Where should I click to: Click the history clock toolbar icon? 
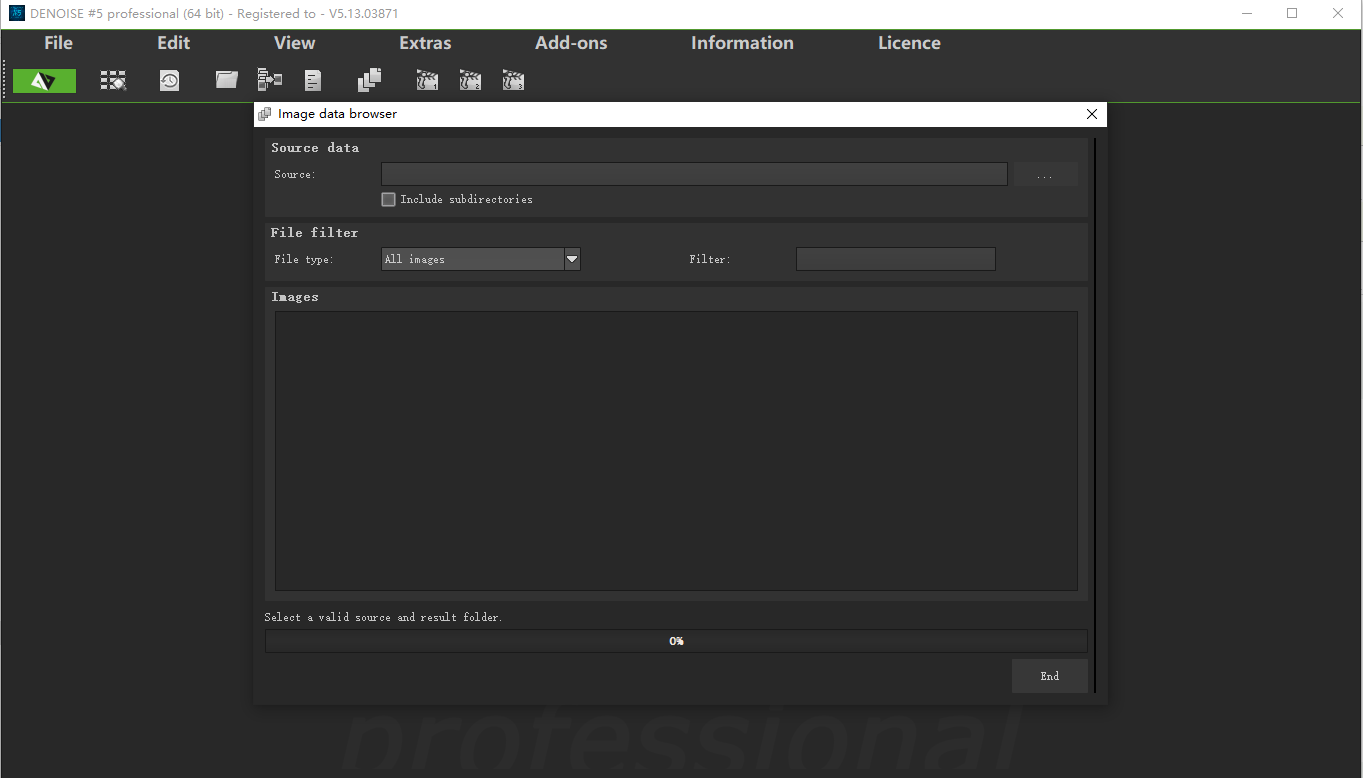(x=169, y=80)
